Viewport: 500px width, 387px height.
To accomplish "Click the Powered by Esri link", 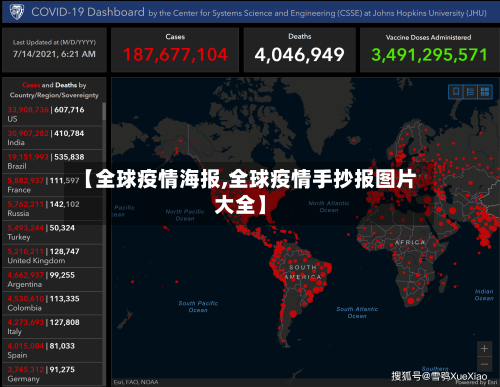I will coord(477,382).
